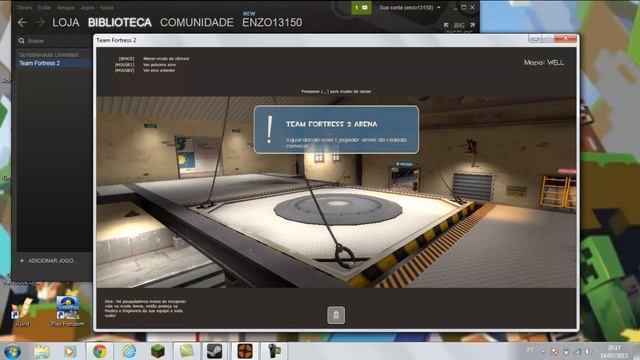
Task: Click the TEAM FORTRESS 2 ARENA heading
Action: [x=331, y=124]
